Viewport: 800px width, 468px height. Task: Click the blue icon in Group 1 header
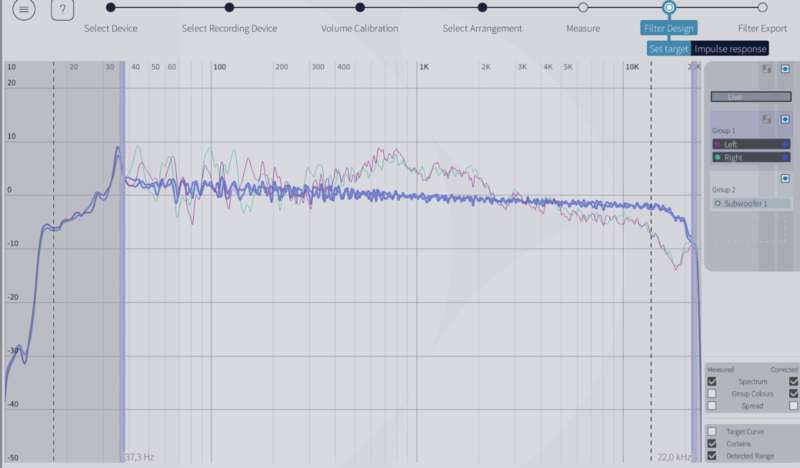[x=786, y=119]
